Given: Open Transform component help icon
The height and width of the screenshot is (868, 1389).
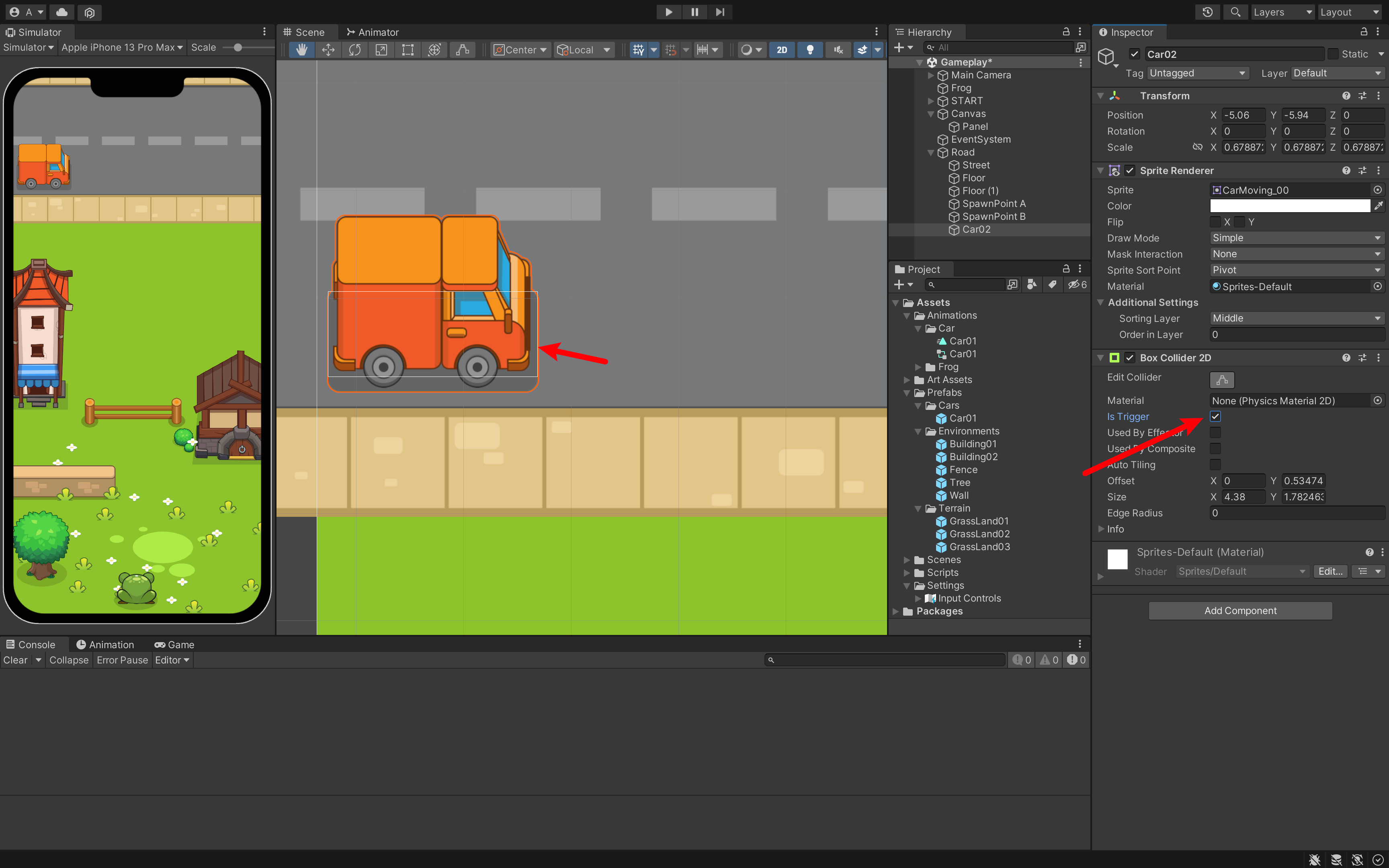Looking at the screenshot, I should coord(1346,96).
